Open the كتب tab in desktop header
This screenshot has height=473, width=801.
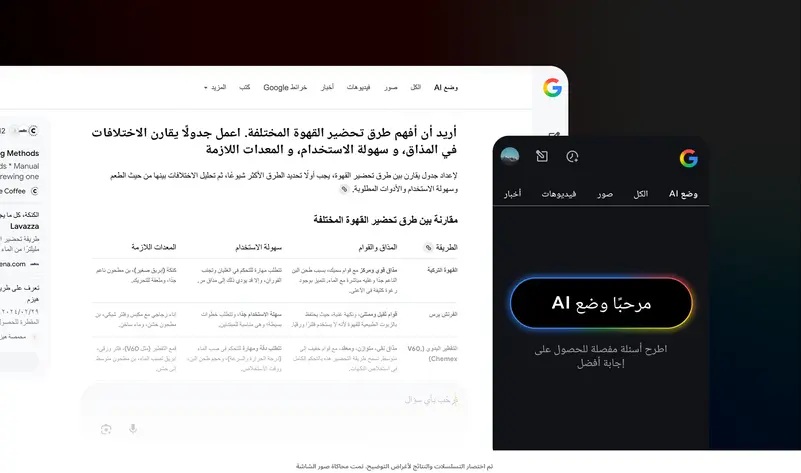pyautogui.click(x=244, y=88)
